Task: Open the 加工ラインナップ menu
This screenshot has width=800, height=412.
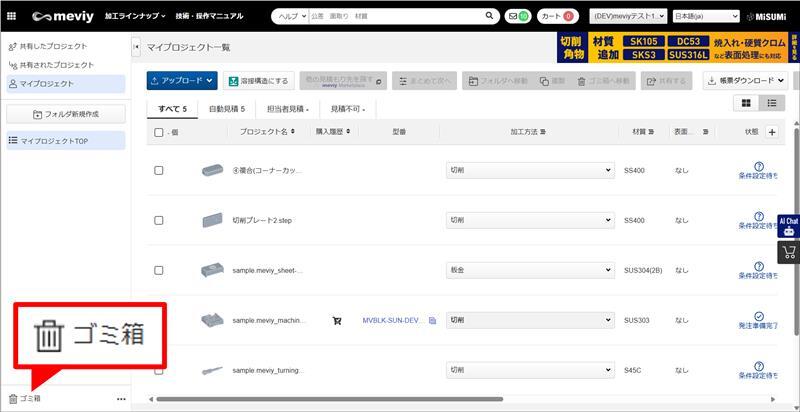Action: pos(133,16)
